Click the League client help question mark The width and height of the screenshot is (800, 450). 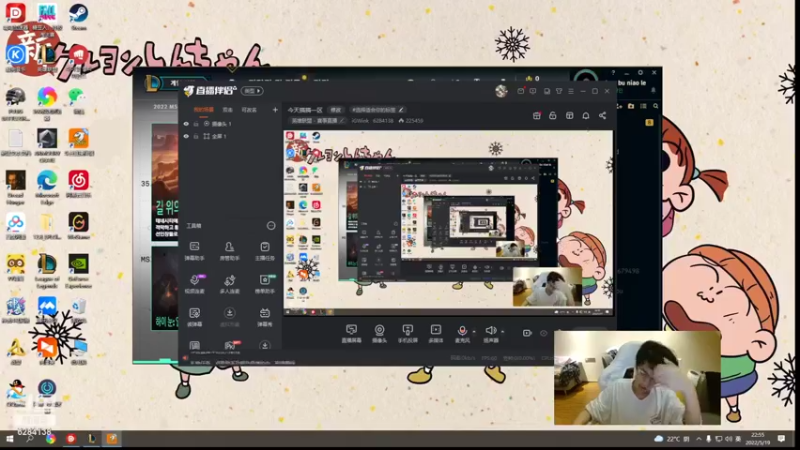pyautogui.click(x=613, y=73)
